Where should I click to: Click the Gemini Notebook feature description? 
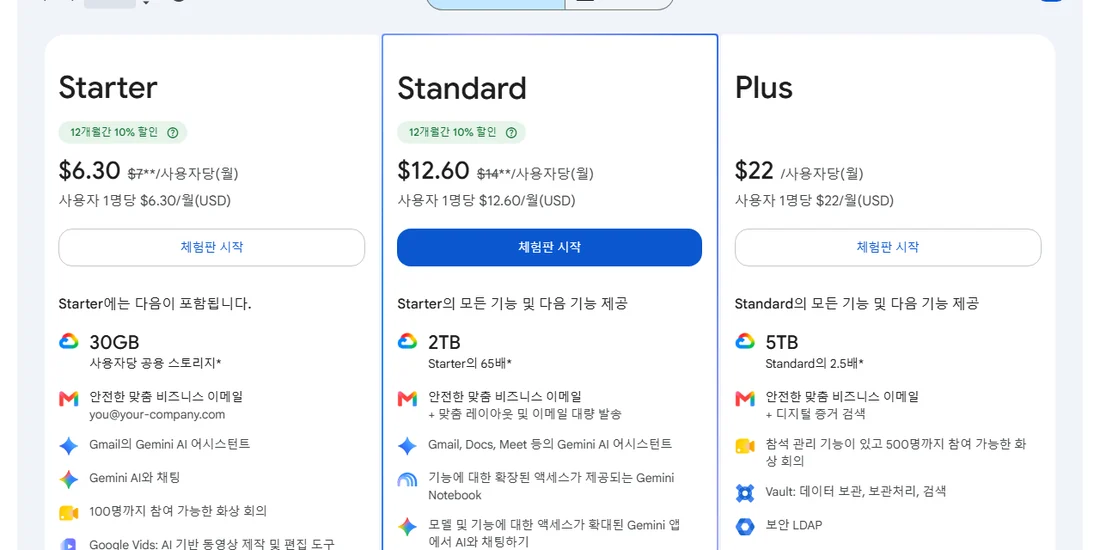tap(551, 486)
